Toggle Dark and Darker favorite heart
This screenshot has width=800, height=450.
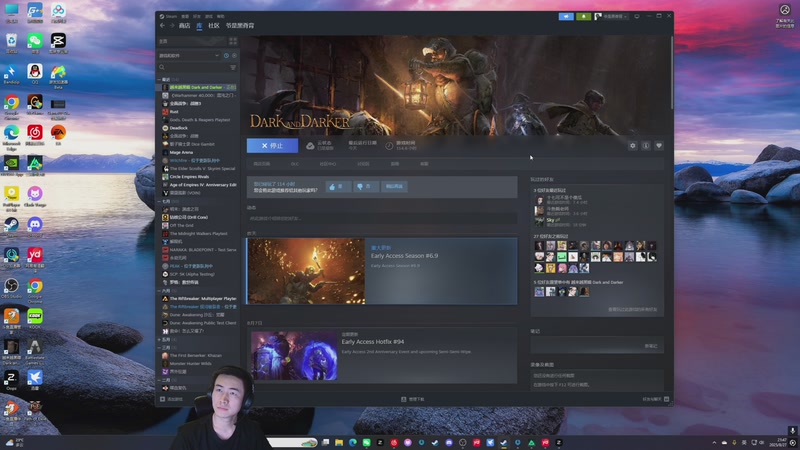659,146
